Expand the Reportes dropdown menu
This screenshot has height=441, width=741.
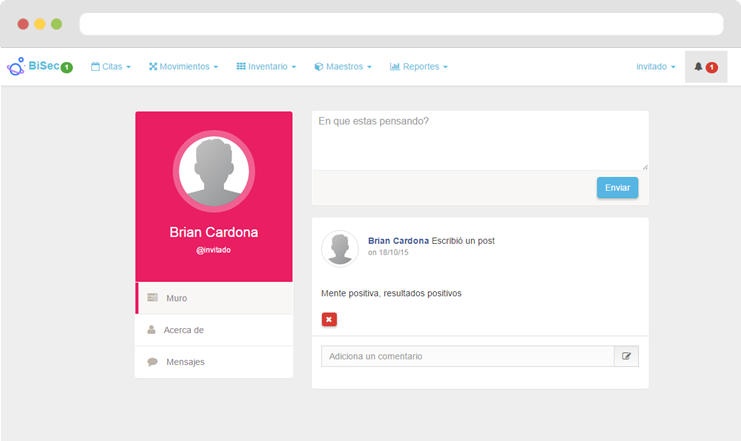tap(418, 67)
